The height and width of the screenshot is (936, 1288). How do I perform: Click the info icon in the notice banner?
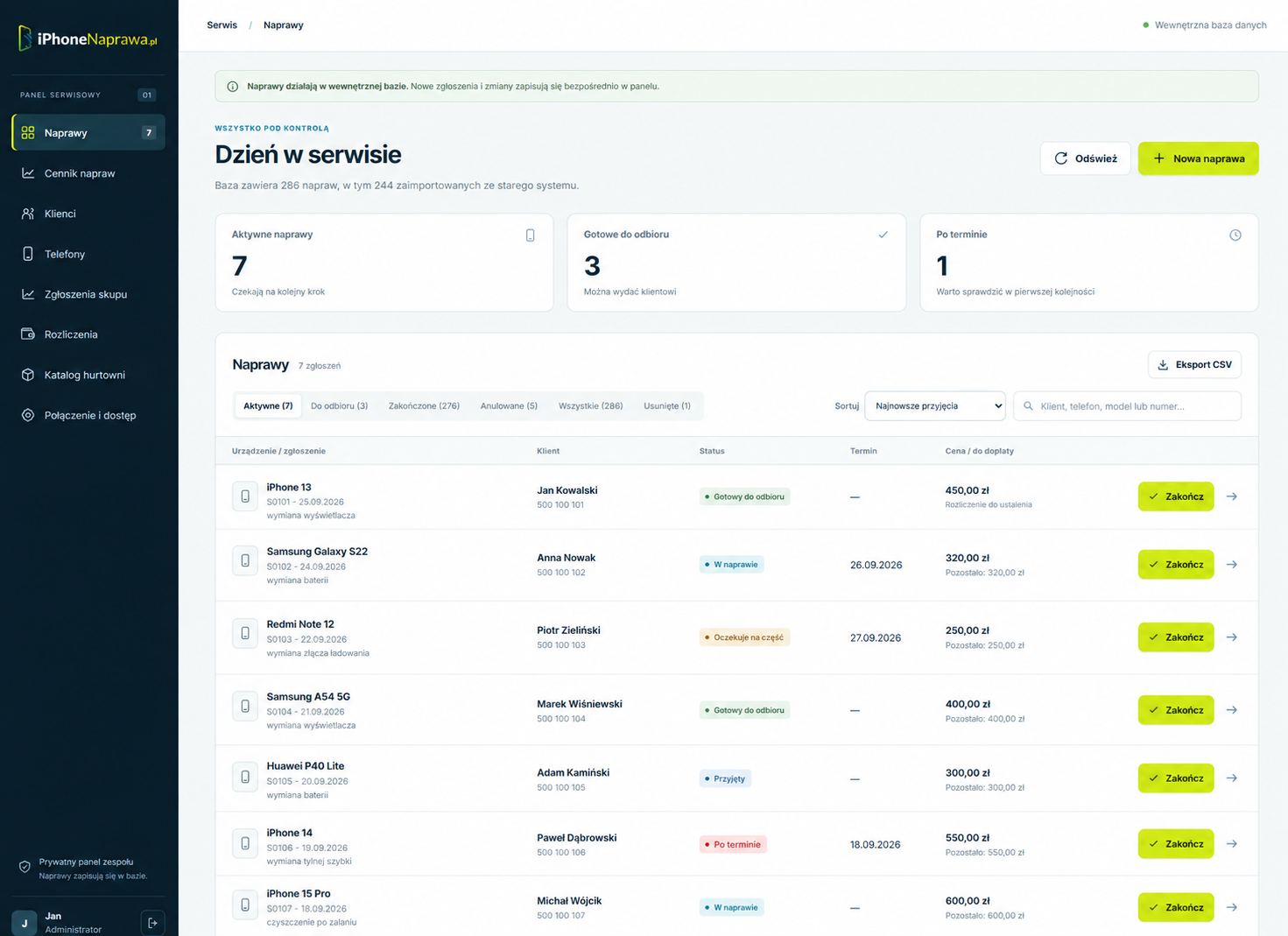point(233,87)
